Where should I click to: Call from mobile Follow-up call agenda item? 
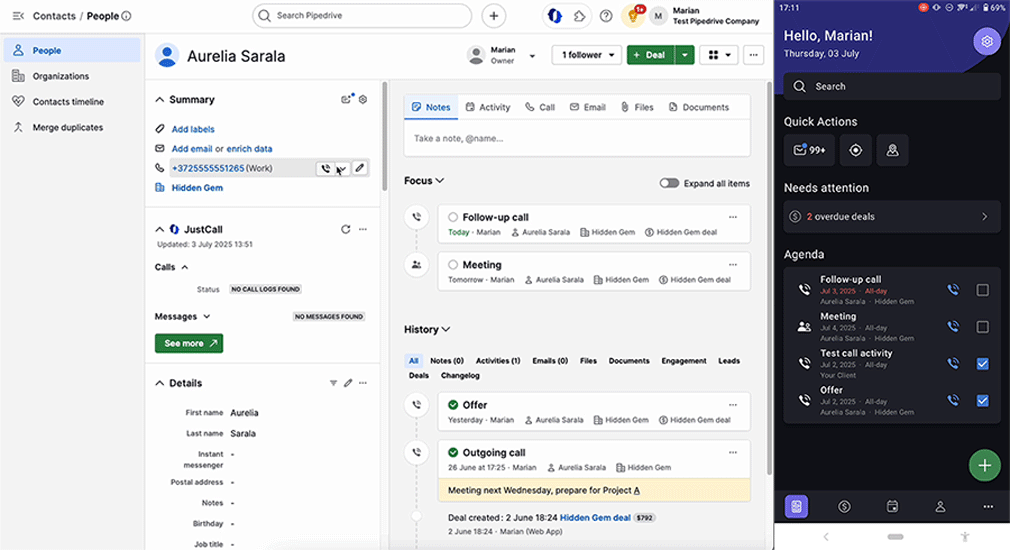[x=953, y=290]
